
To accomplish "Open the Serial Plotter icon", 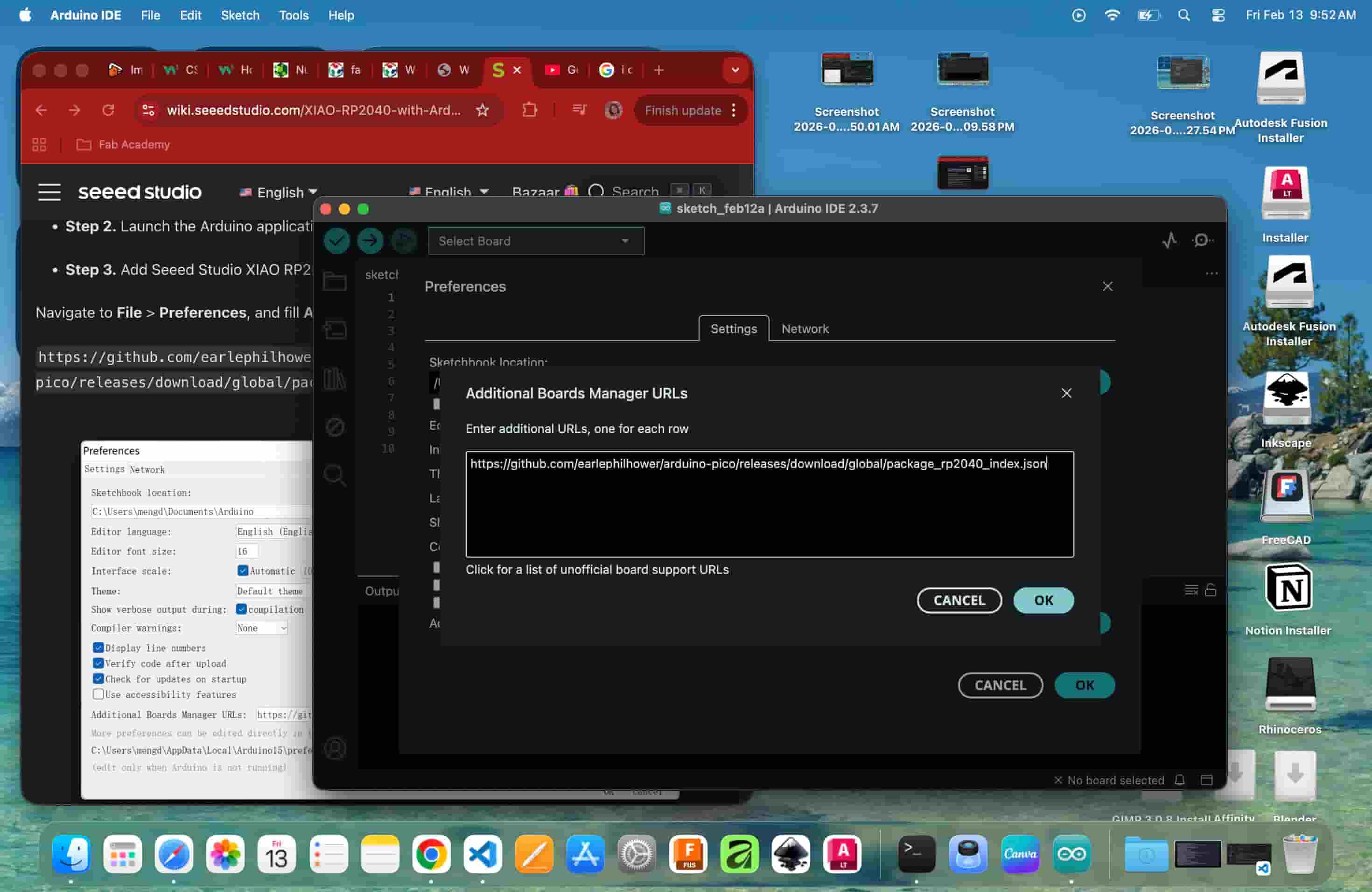I will coord(1169,240).
